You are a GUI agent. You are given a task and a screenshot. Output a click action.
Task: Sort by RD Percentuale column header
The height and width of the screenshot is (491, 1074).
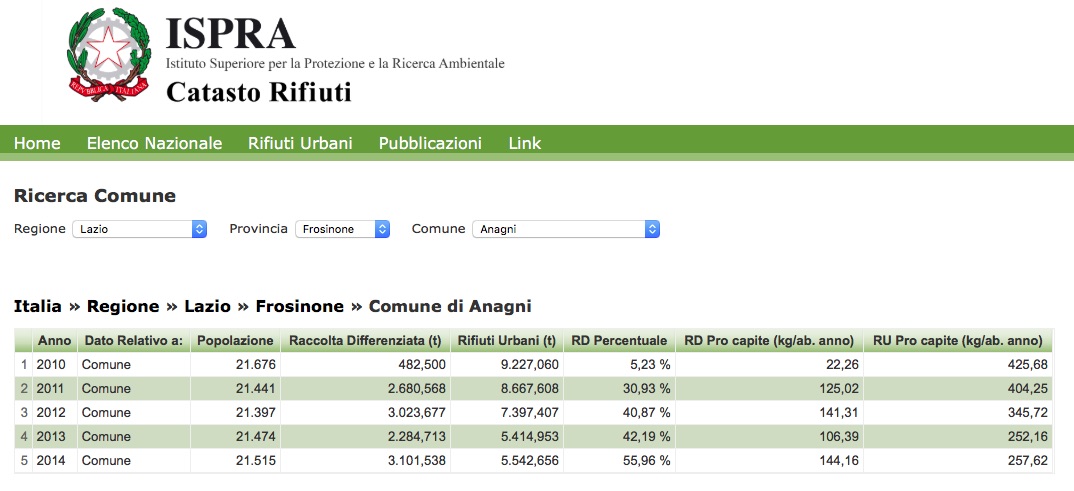[x=618, y=341]
